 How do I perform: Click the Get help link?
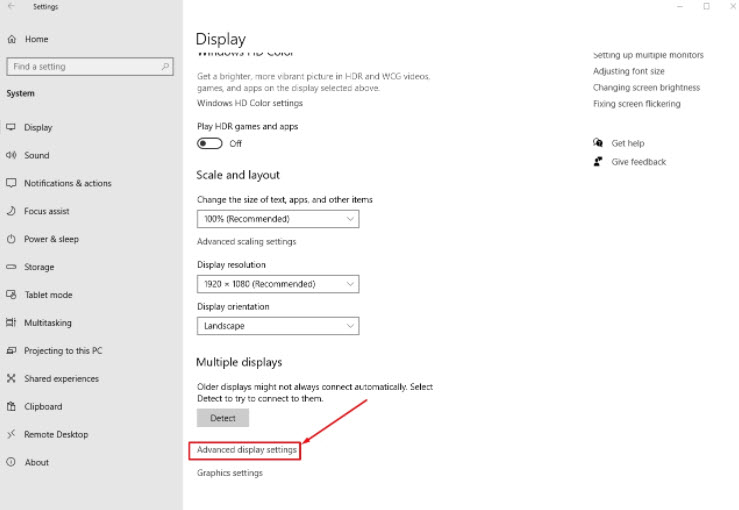tap(628, 143)
